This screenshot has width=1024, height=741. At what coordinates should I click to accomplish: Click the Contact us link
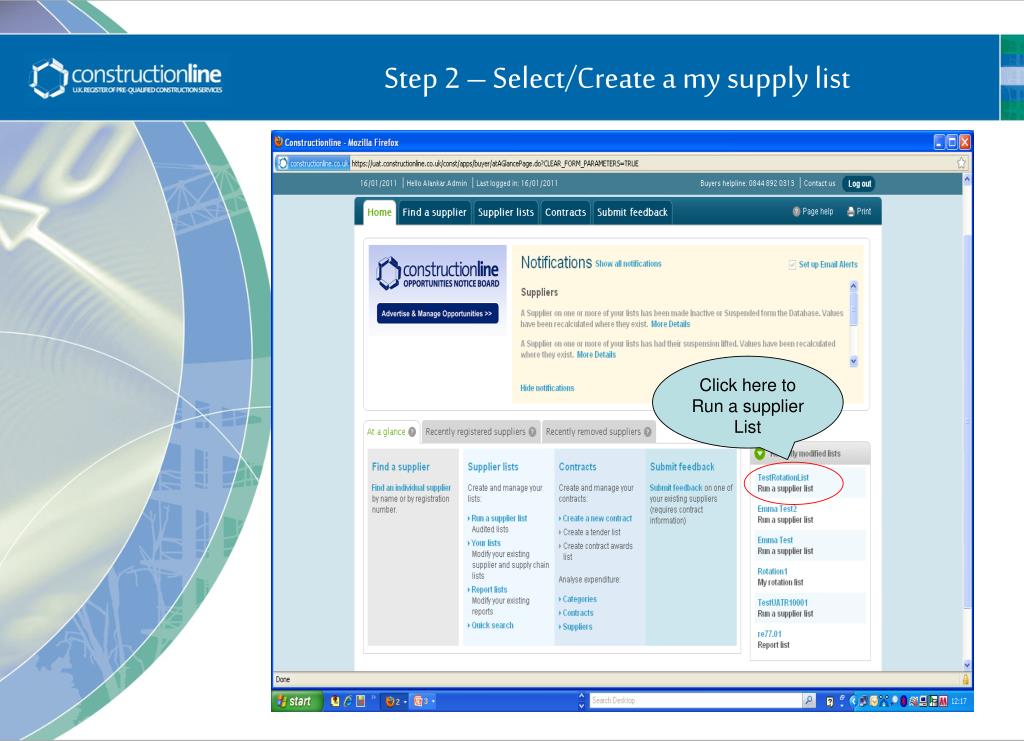point(819,183)
